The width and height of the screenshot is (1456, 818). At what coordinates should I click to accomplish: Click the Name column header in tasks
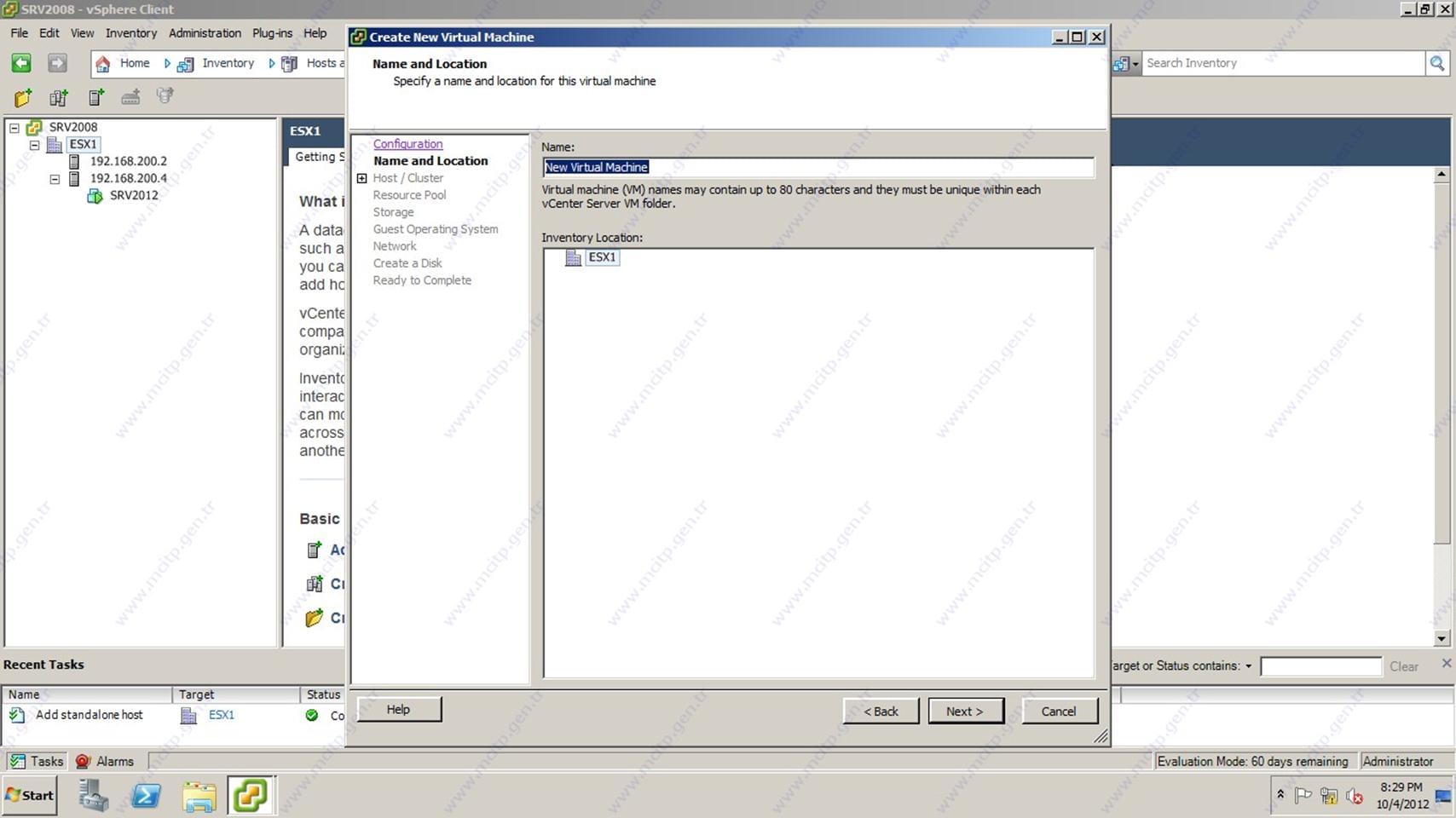pos(88,694)
